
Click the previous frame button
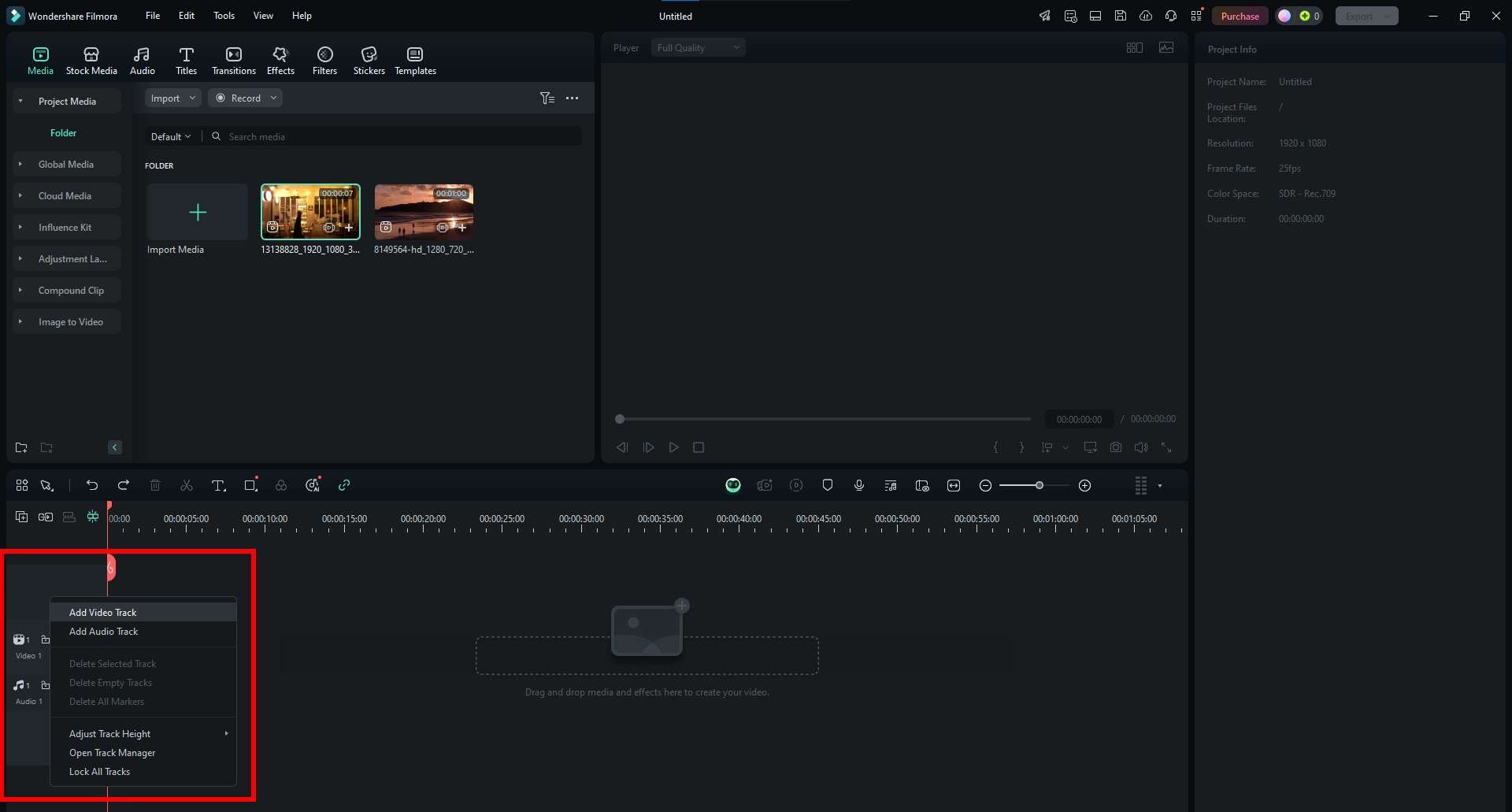pyautogui.click(x=622, y=447)
